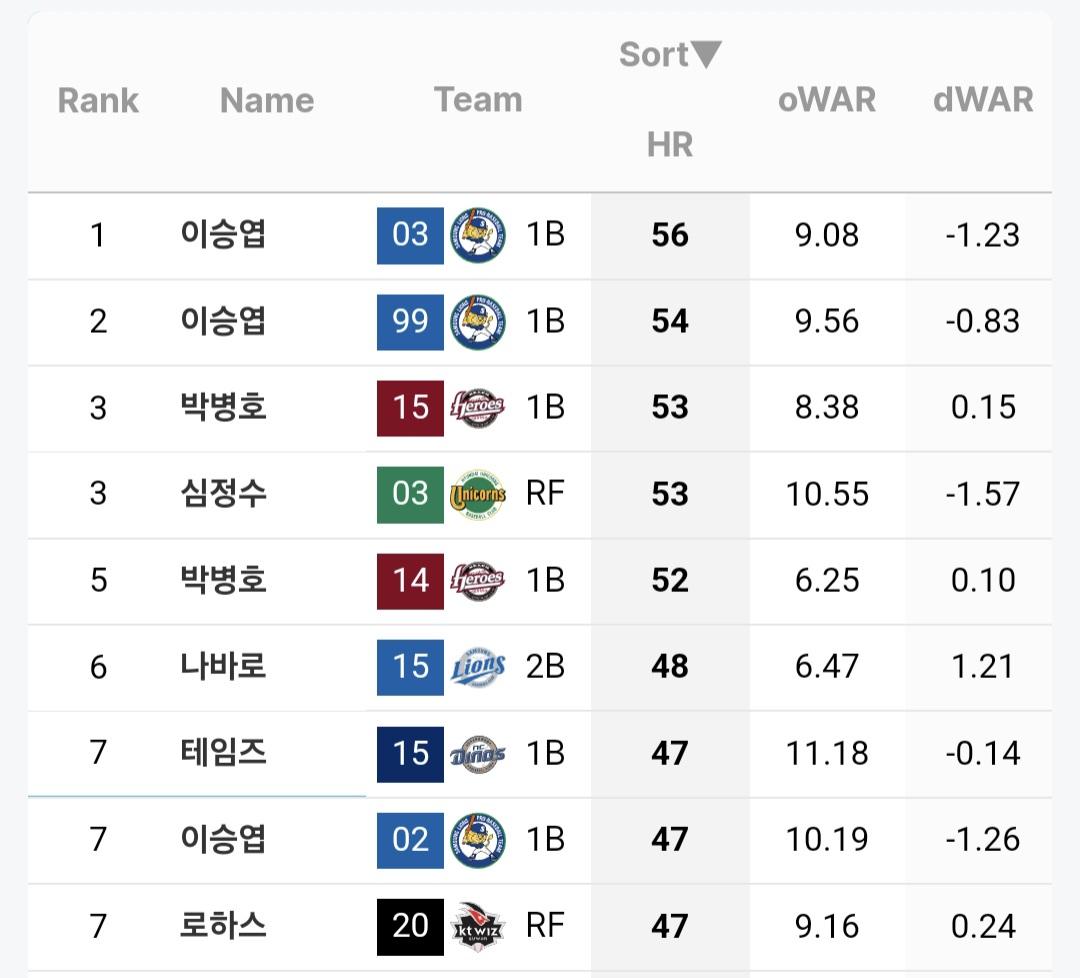Click the green 03 season badge
Screen dimensions: 1080x978
[x=410, y=494]
